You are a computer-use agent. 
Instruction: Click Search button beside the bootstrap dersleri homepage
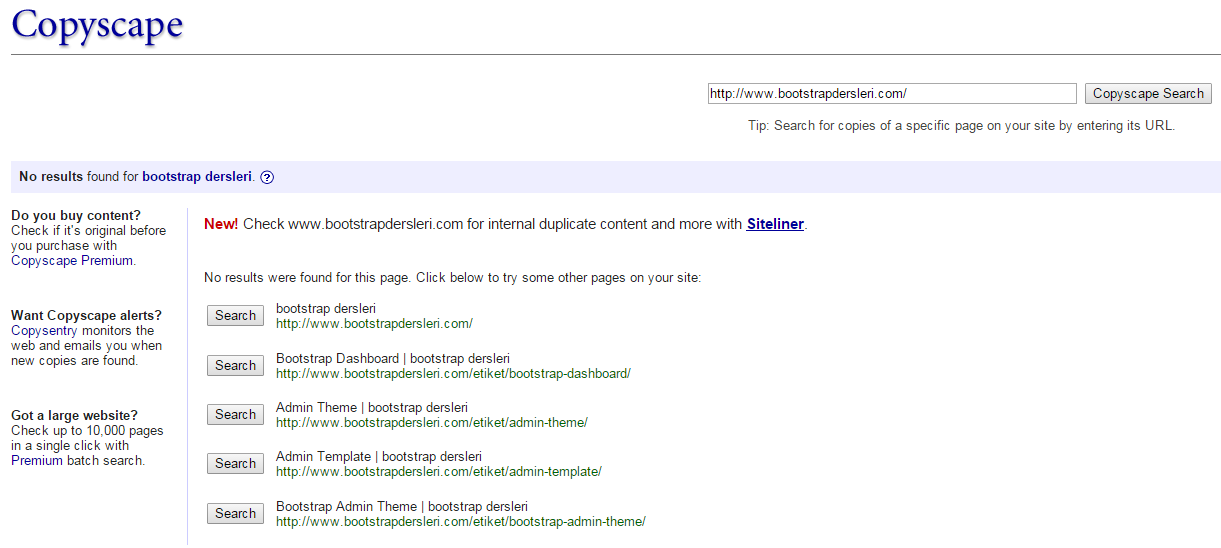pyautogui.click(x=236, y=316)
